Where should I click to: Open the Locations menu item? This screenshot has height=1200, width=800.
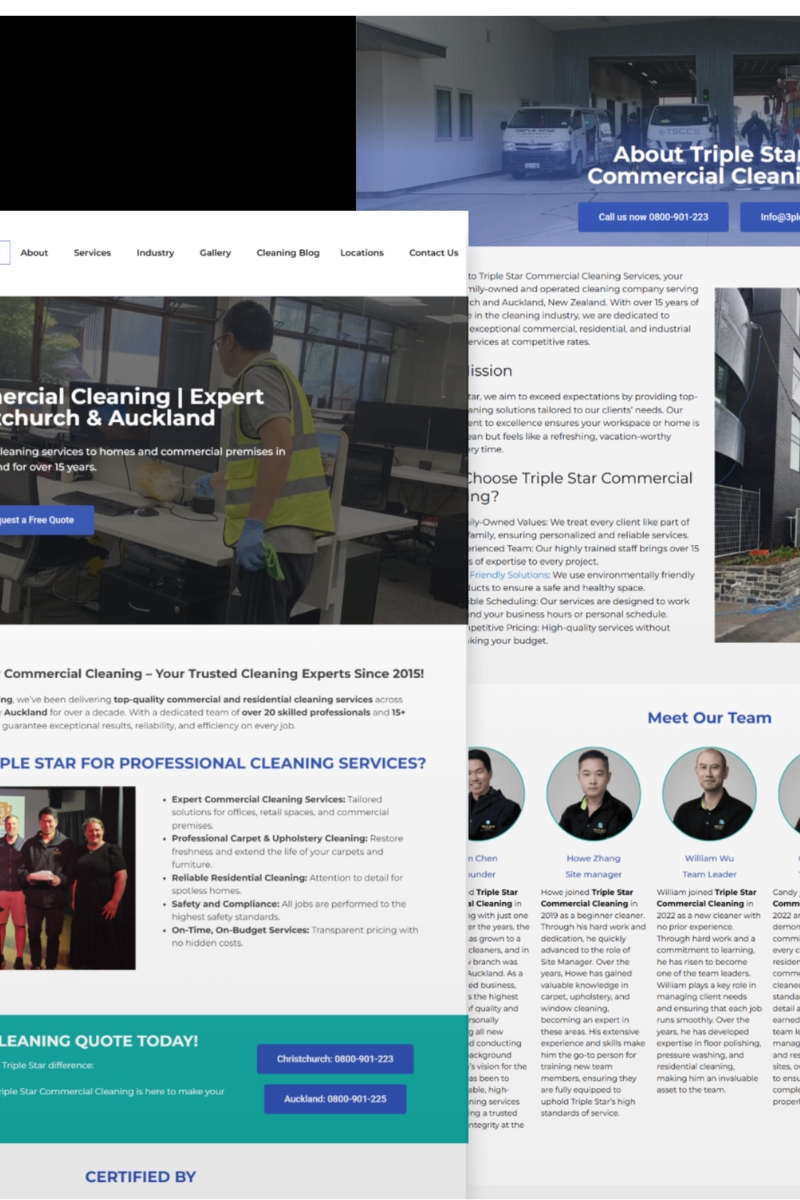click(361, 253)
